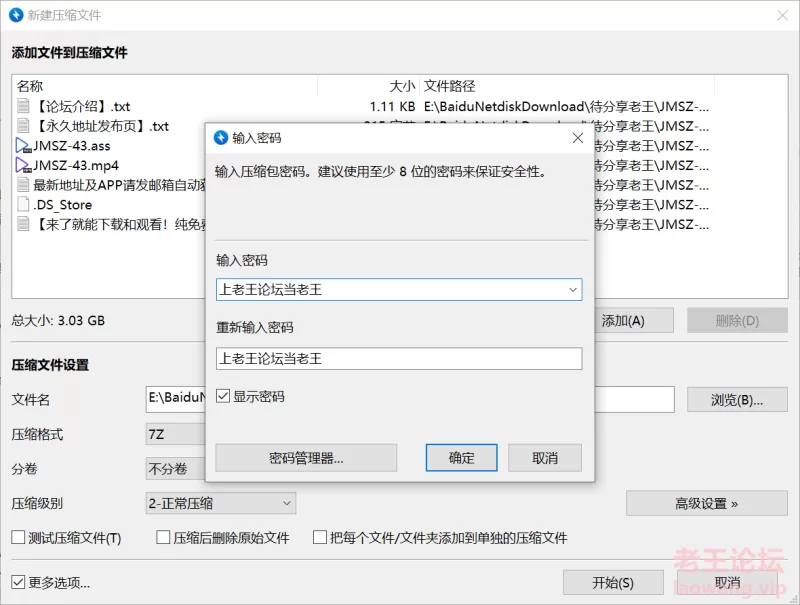The height and width of the screenshot is (605, 800).
Task: Select file name .DS_Store
Action: (63, 205)
